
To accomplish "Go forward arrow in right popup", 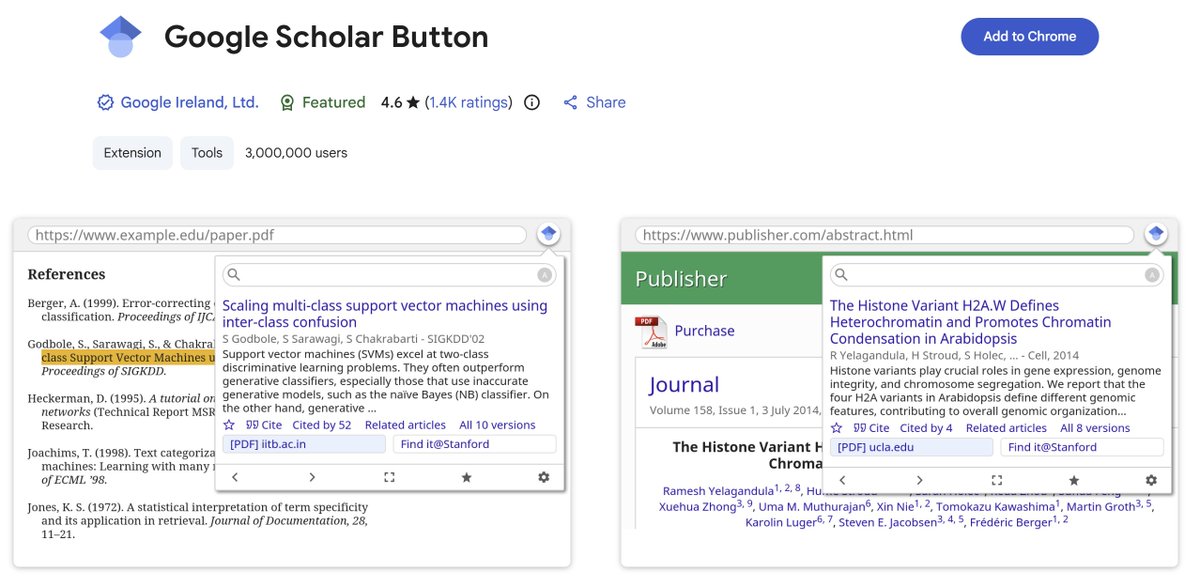I will pyautogui.click(x=920, y=481).
